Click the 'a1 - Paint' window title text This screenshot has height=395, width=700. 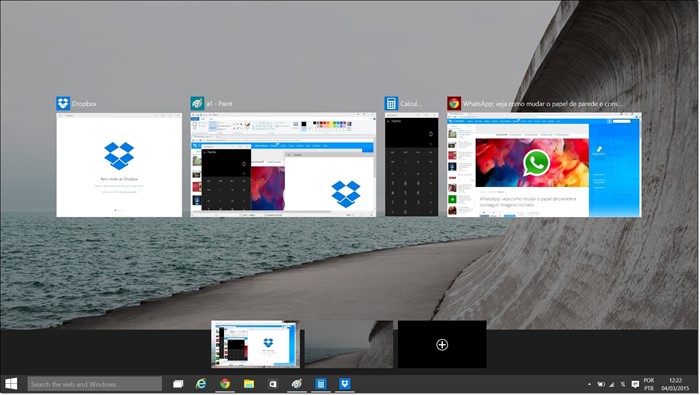pyautogui.click(x=219, y=104)
